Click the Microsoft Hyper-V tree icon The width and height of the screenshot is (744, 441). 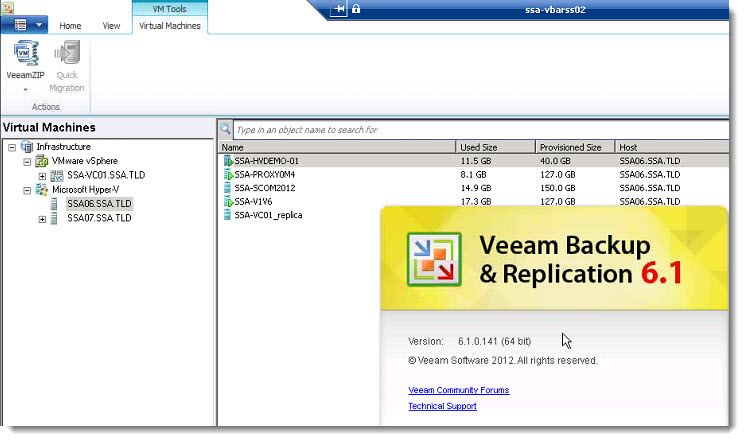pos(42,189)
